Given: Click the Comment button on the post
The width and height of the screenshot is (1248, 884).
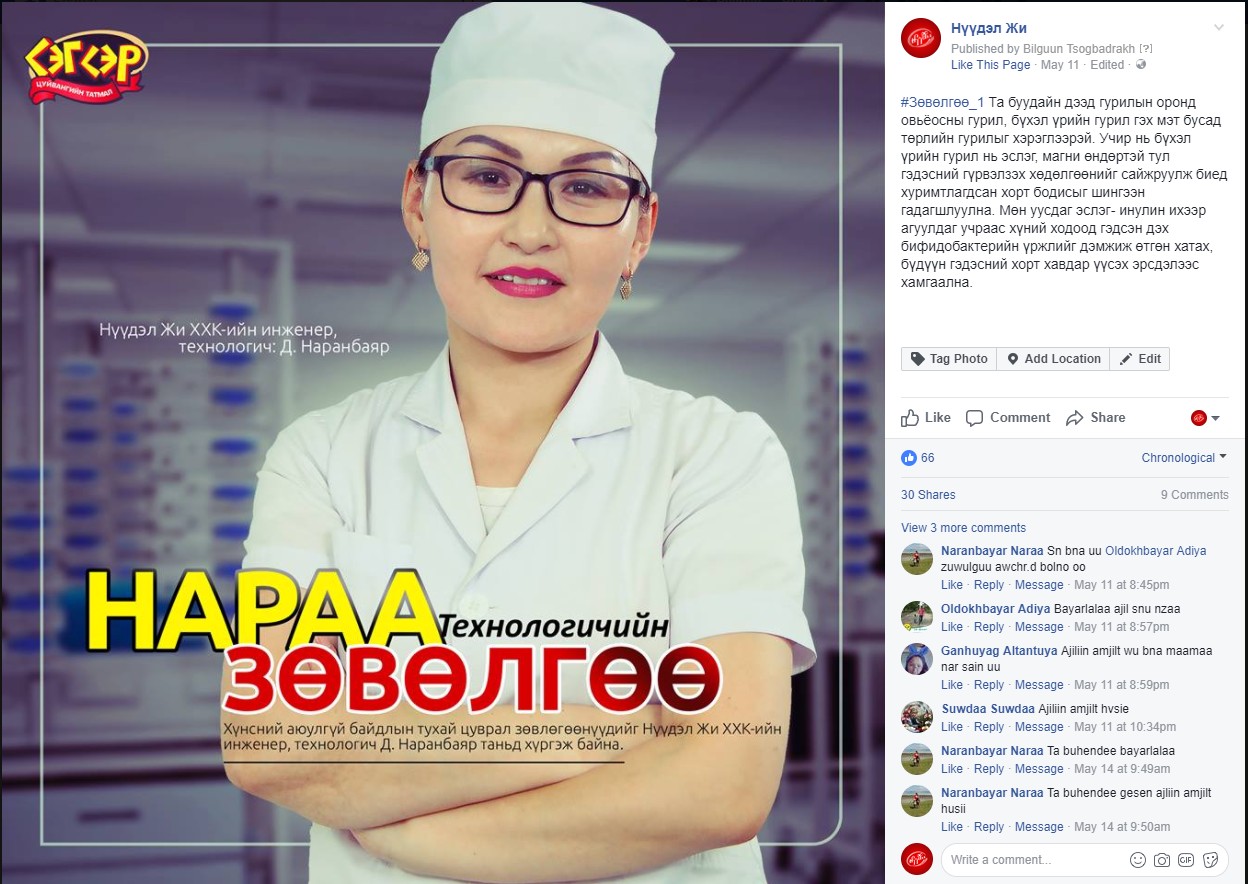Looking at the screenshot, I should tap(1008, 418).
